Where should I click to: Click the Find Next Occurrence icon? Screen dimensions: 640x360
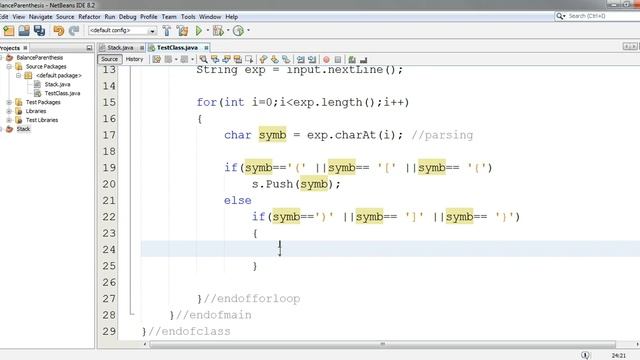pyautogui.click(x=226, y=60)
